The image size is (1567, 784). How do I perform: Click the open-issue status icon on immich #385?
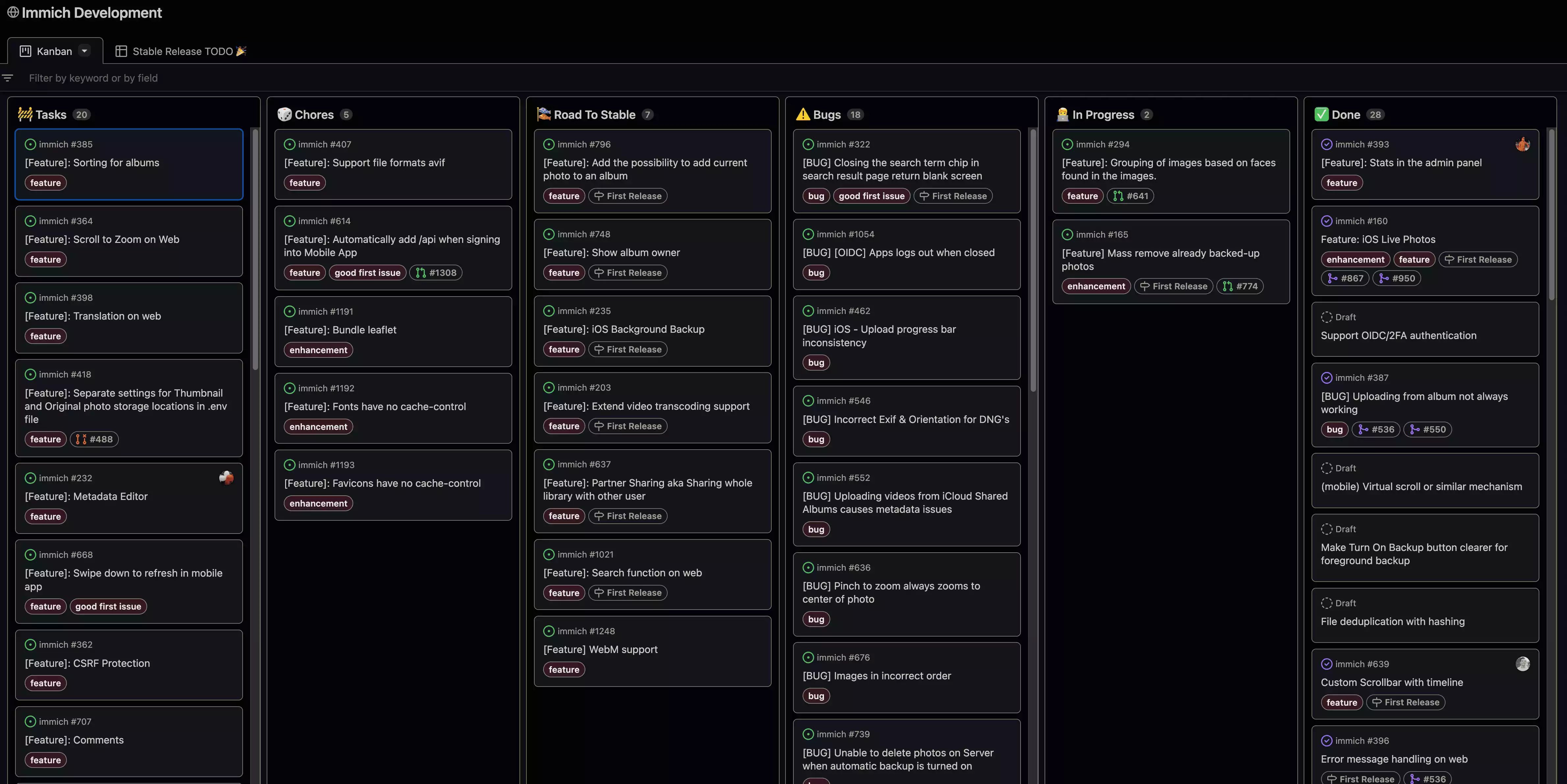pyautogui.click(x=30, y=144)
